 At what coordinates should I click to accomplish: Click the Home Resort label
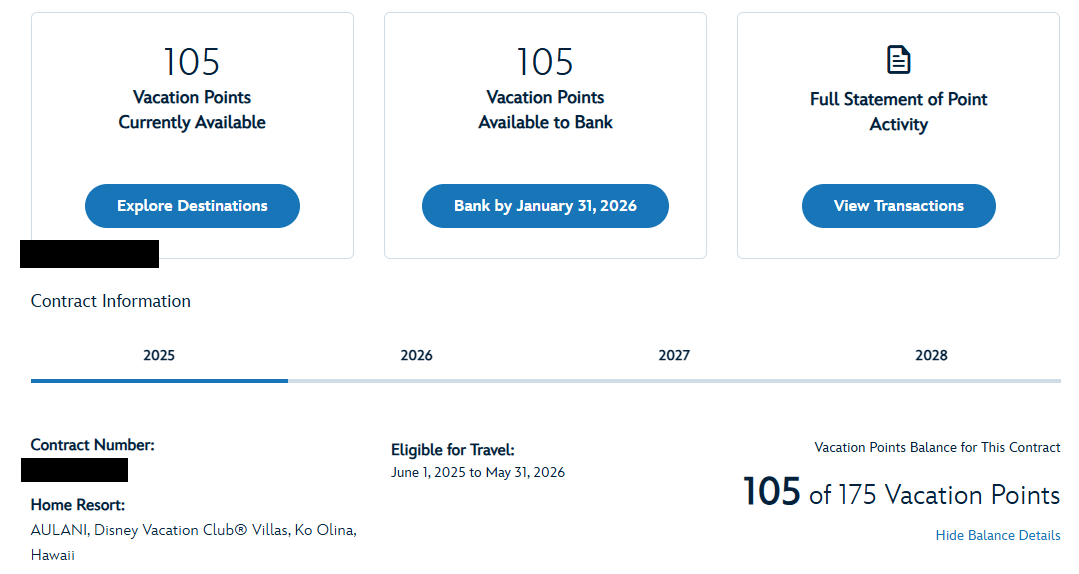point(78,505)
